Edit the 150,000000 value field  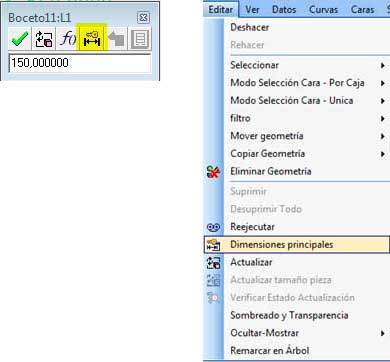[80, 63]
